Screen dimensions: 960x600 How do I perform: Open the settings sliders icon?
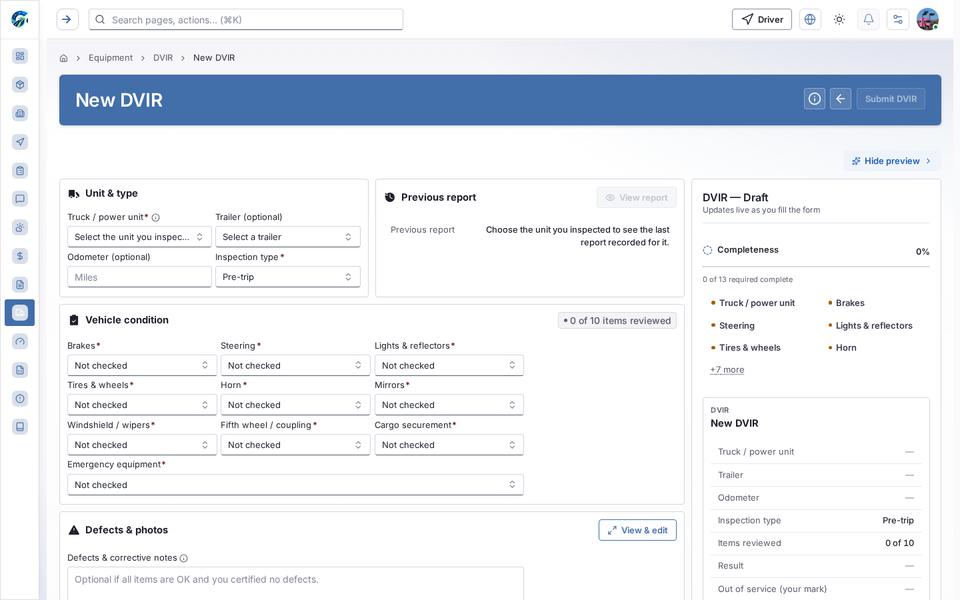pos(898,20)
